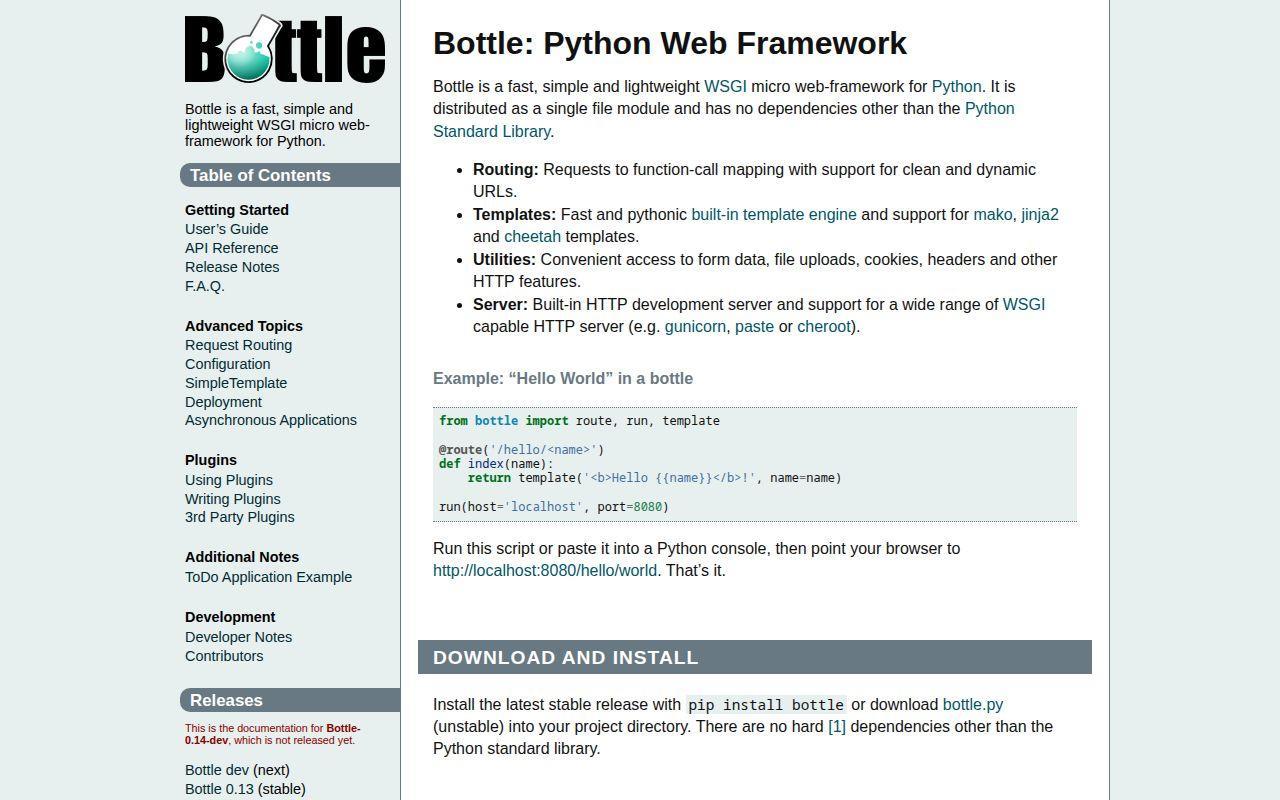Click the 'Example: "Hello World" in a bottle' heading
This screenshot has height=800, width=1280.
coord(563,379)
